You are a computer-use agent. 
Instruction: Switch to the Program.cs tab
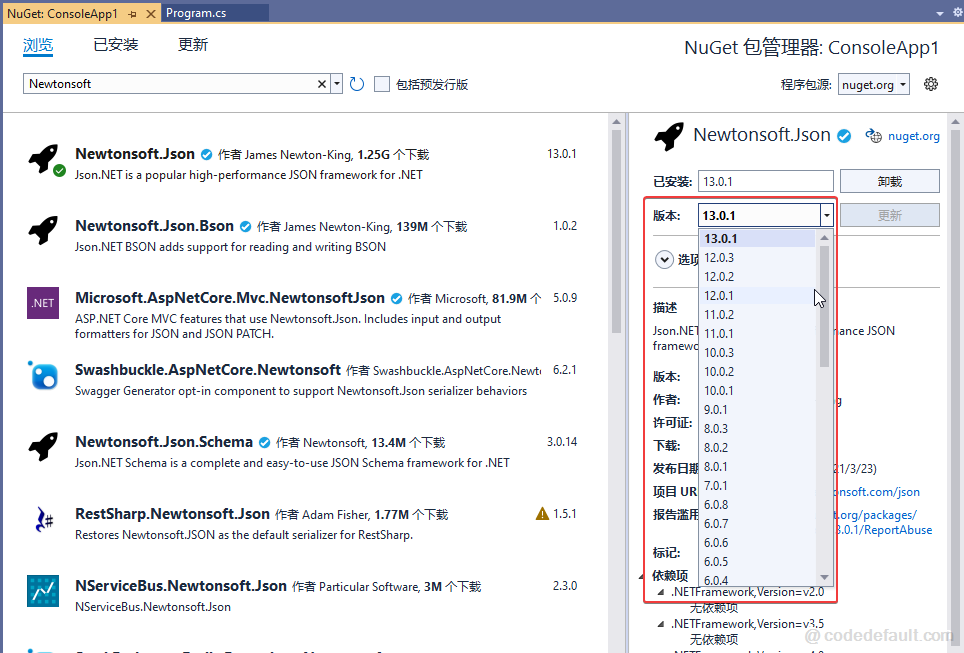[215, 13]
